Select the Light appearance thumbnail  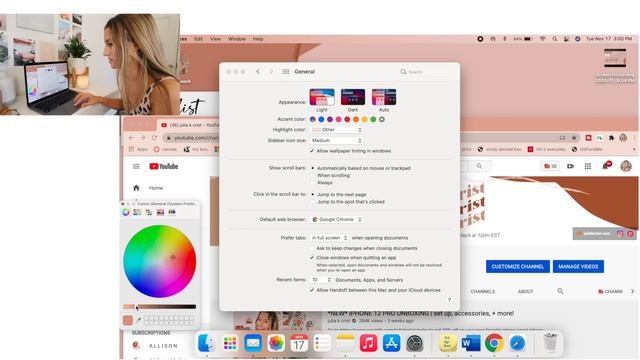322,97
